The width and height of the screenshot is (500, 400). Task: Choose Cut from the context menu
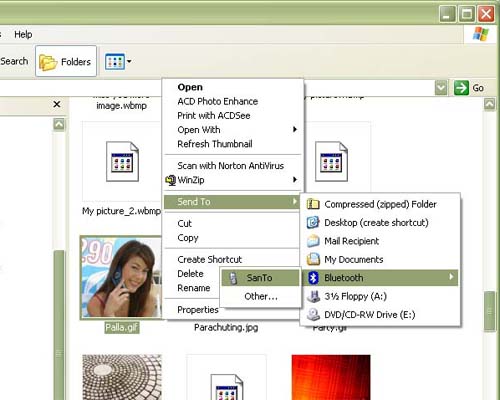click(184, 223)
